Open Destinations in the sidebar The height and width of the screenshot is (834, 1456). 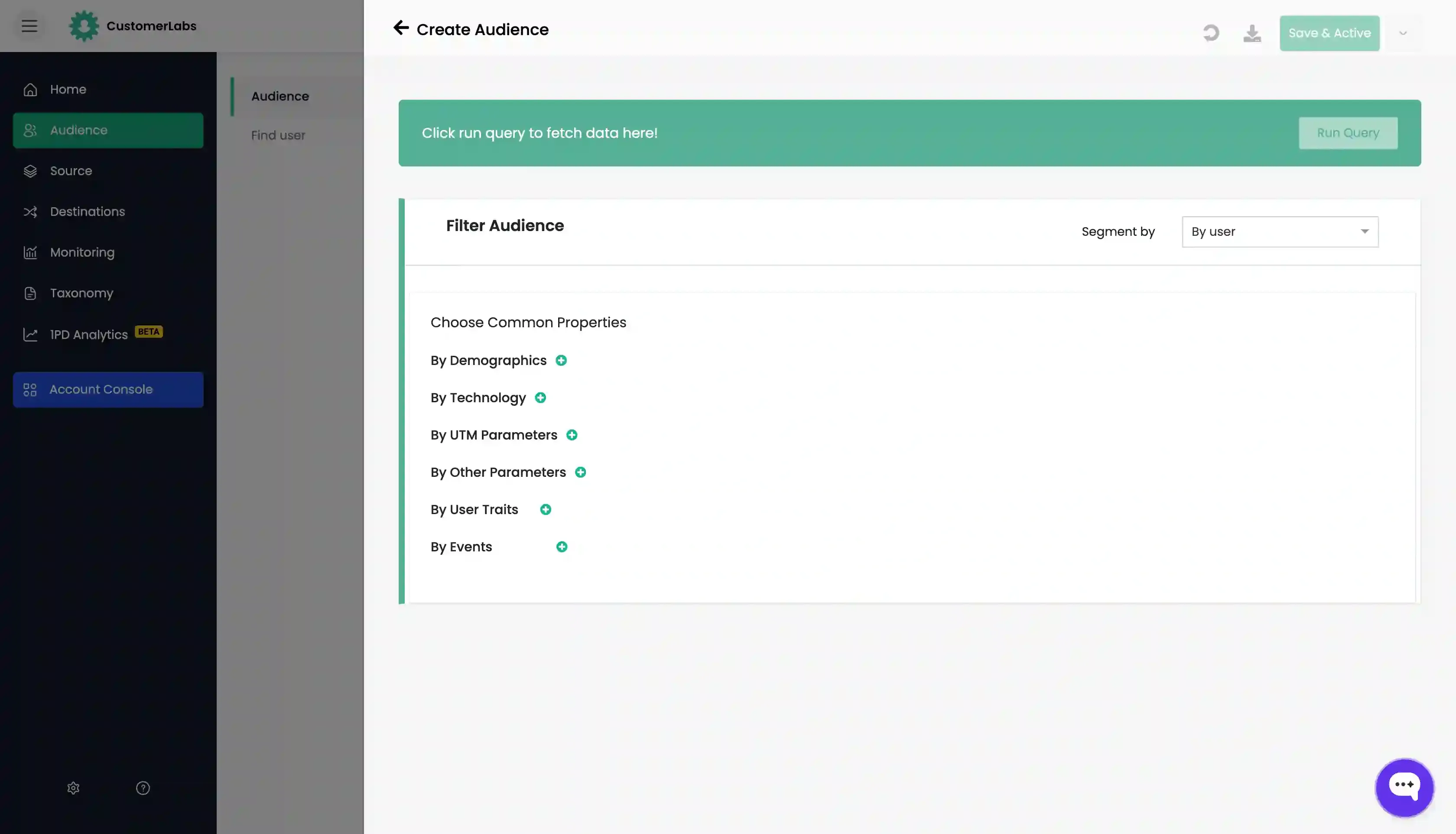pyautogui.click(x=107, y=212)
